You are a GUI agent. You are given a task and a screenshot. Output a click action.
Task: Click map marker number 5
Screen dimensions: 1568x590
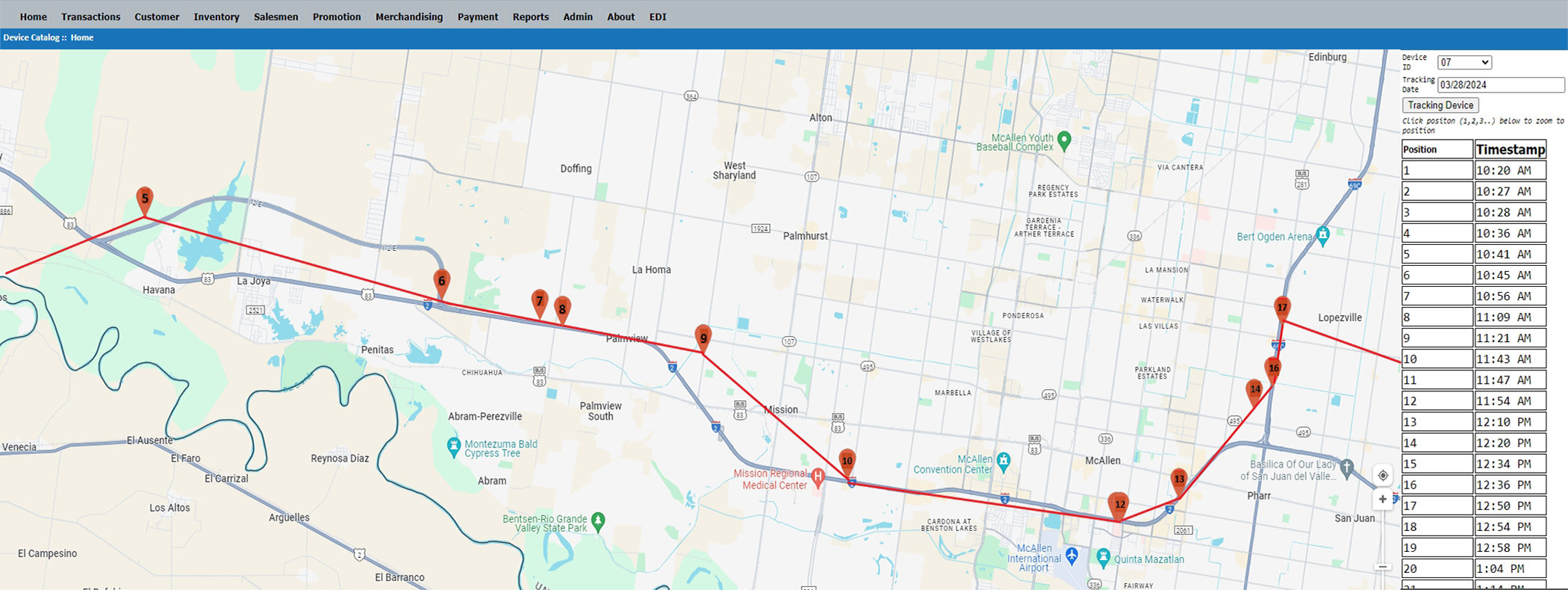(x=145, y=199)
